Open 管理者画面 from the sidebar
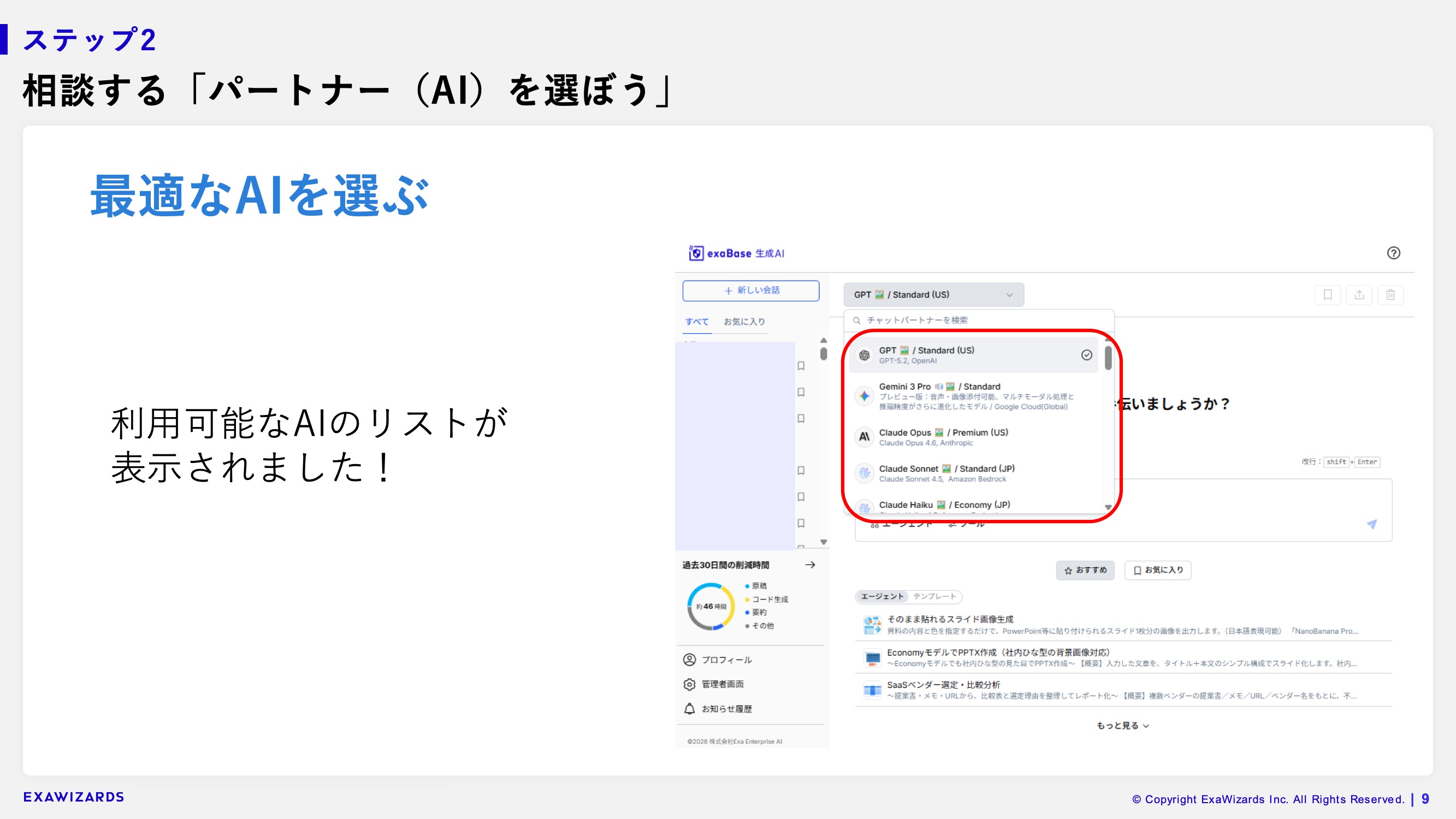This screenshot has height=819, width=1456. coord(723,685)
